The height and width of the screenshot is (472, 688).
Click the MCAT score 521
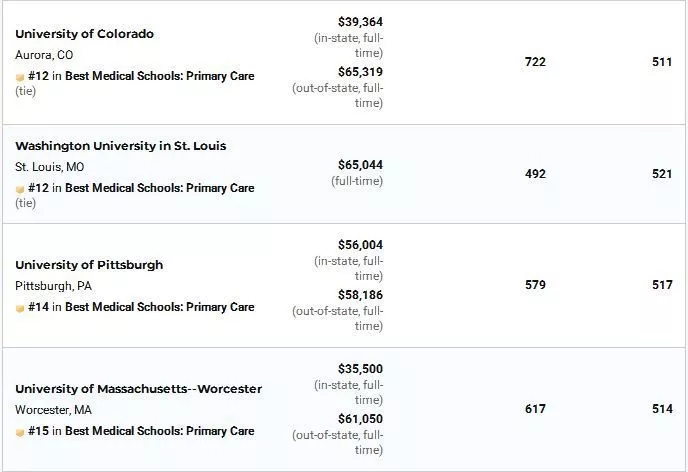(x=662, y=174)
